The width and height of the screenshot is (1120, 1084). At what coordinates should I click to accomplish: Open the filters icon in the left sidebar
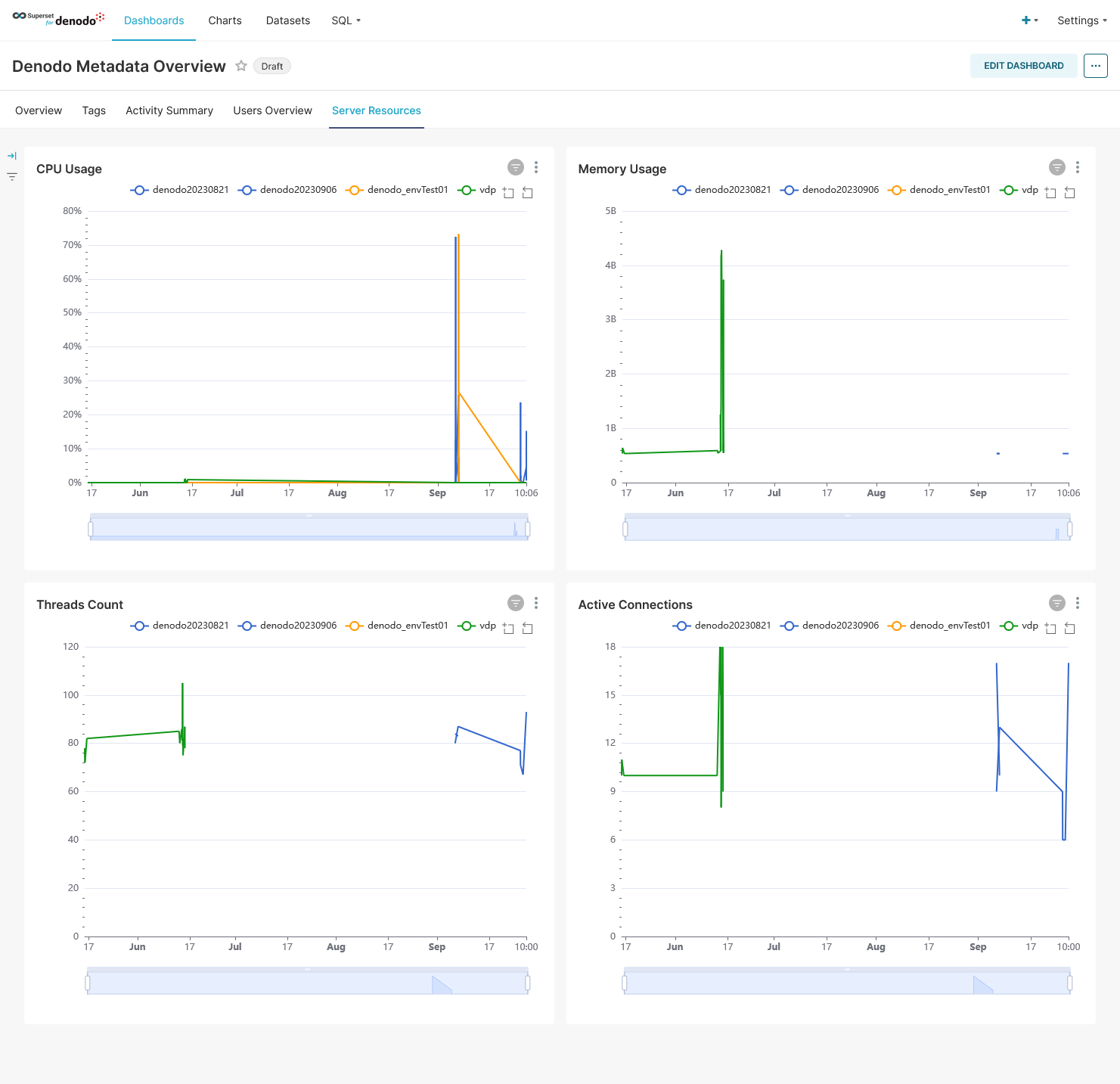coord(12,176)
